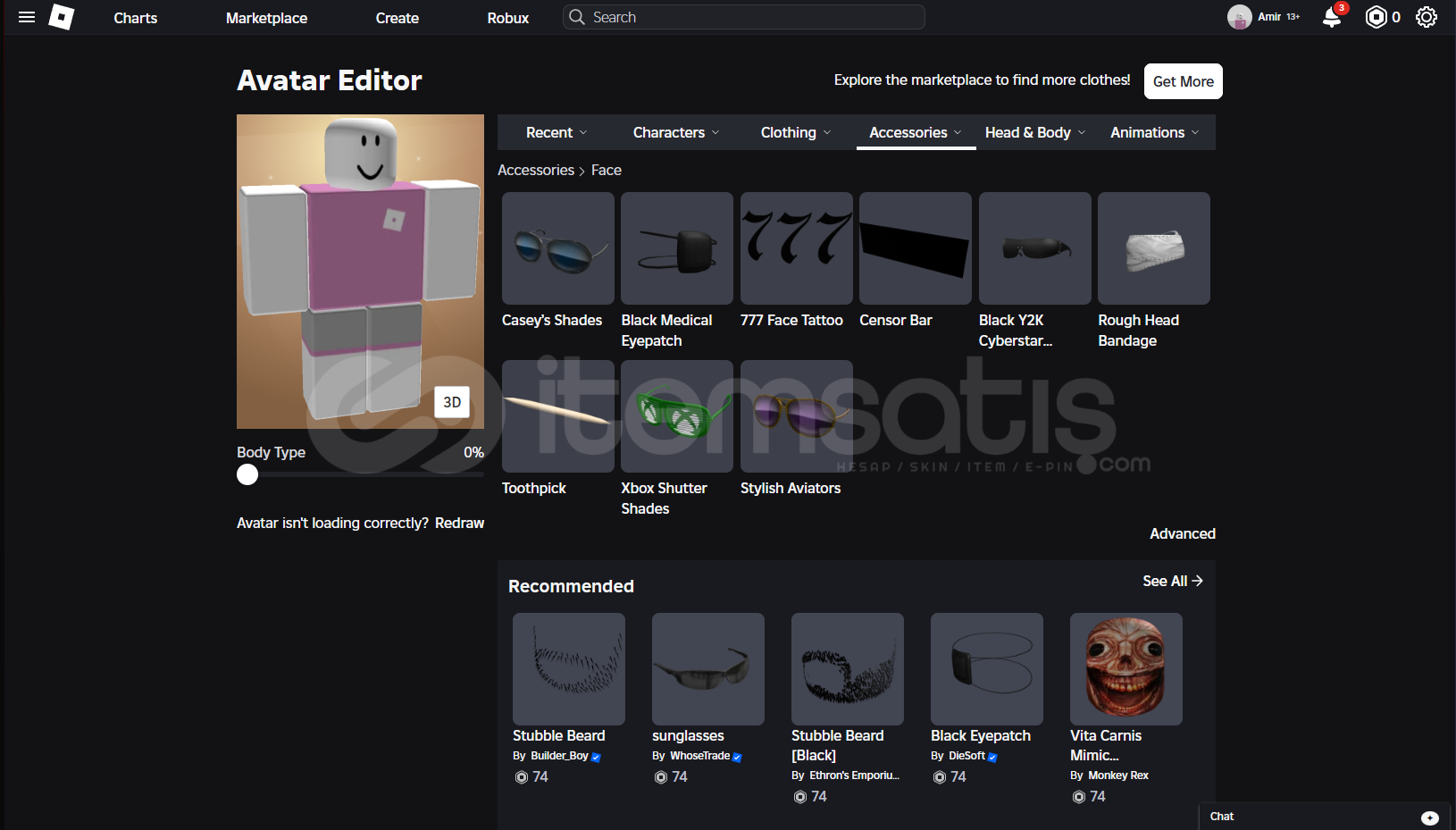Go to Marketplace in top navigation
The image size is (1456, 830).
(x=266, y=18)
